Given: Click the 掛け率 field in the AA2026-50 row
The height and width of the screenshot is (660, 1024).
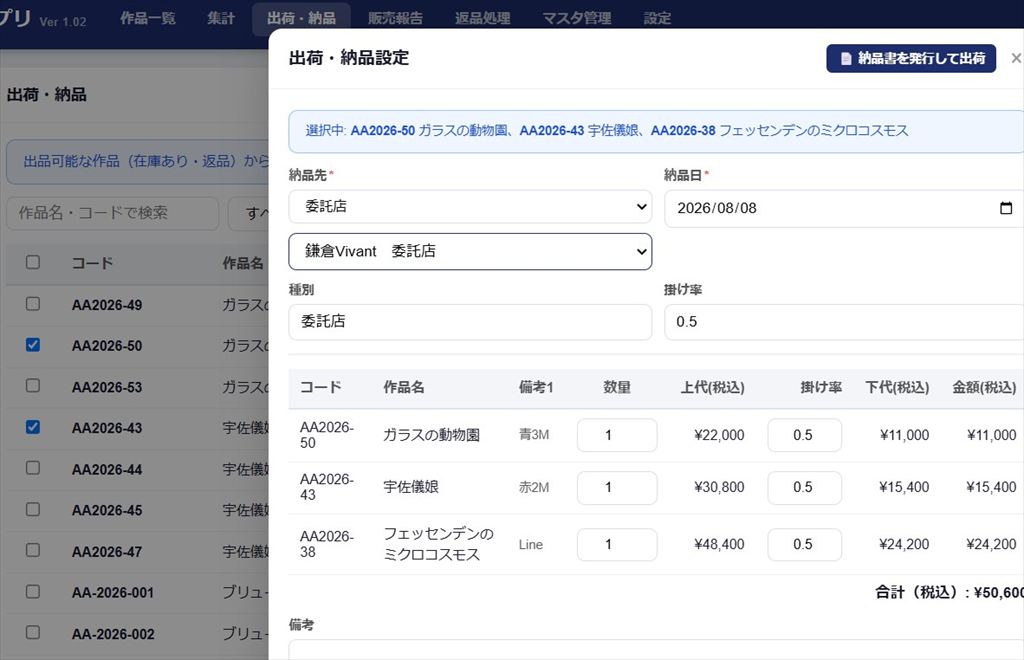Looking at the screenshot, I should [x=805, y=435].
